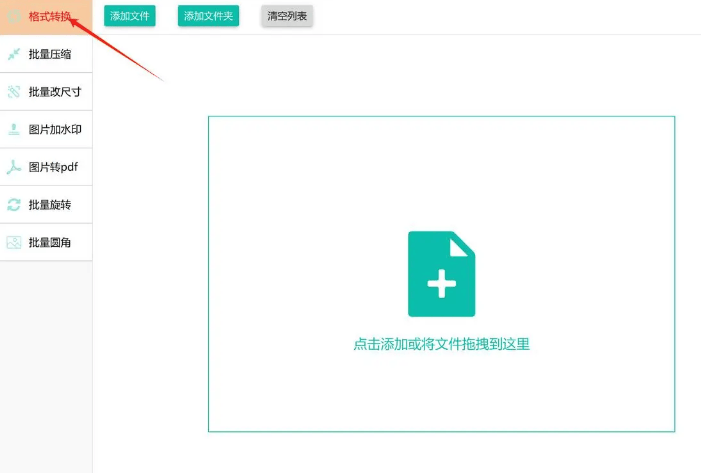Click the 批量压缩 compress icon
701x473 pixels.
[x=14, y=54]
